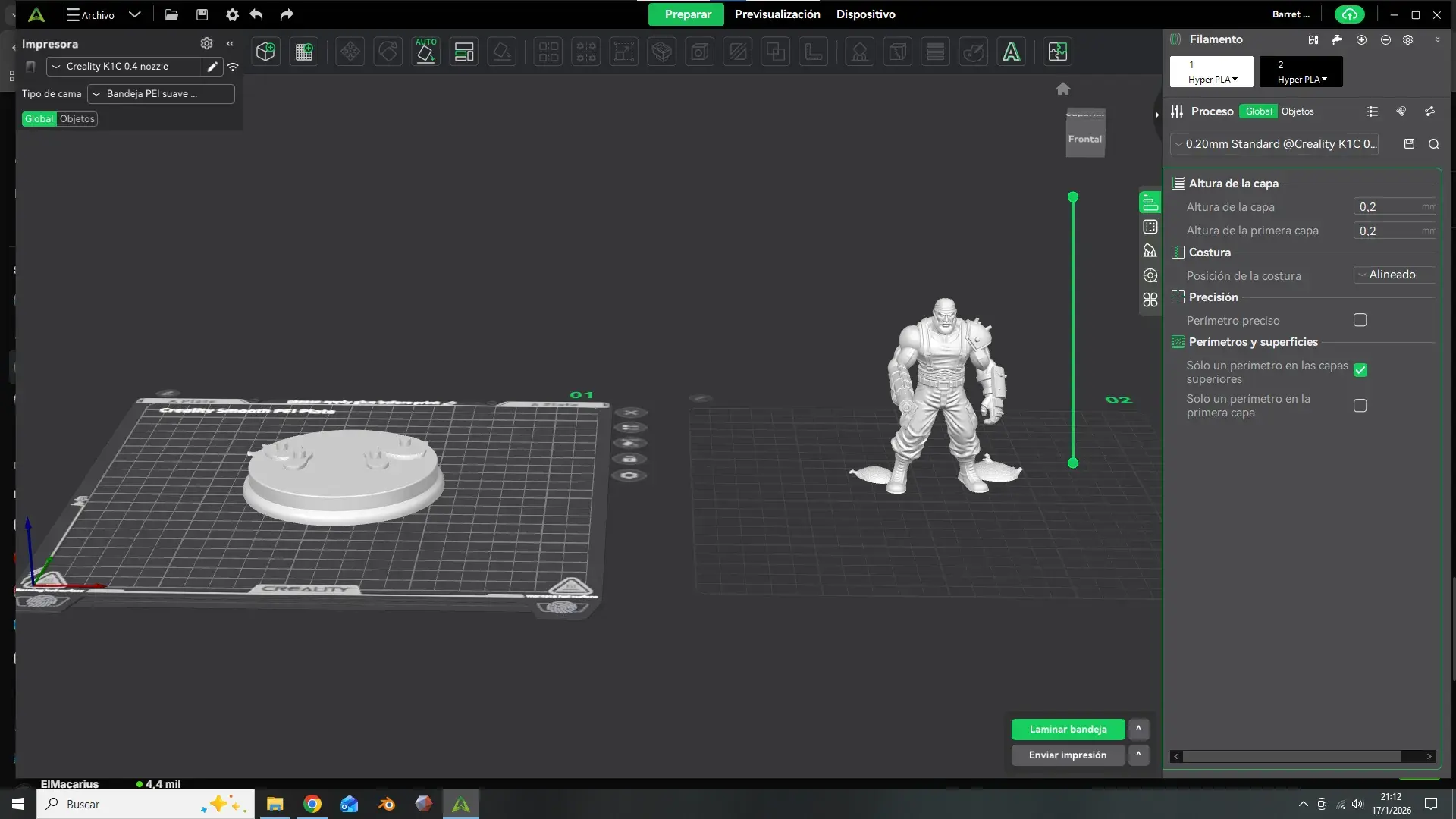Enable the Perímetro preciso checkbox
This screenshot has width=1456, height=819.
point(1360,320)
